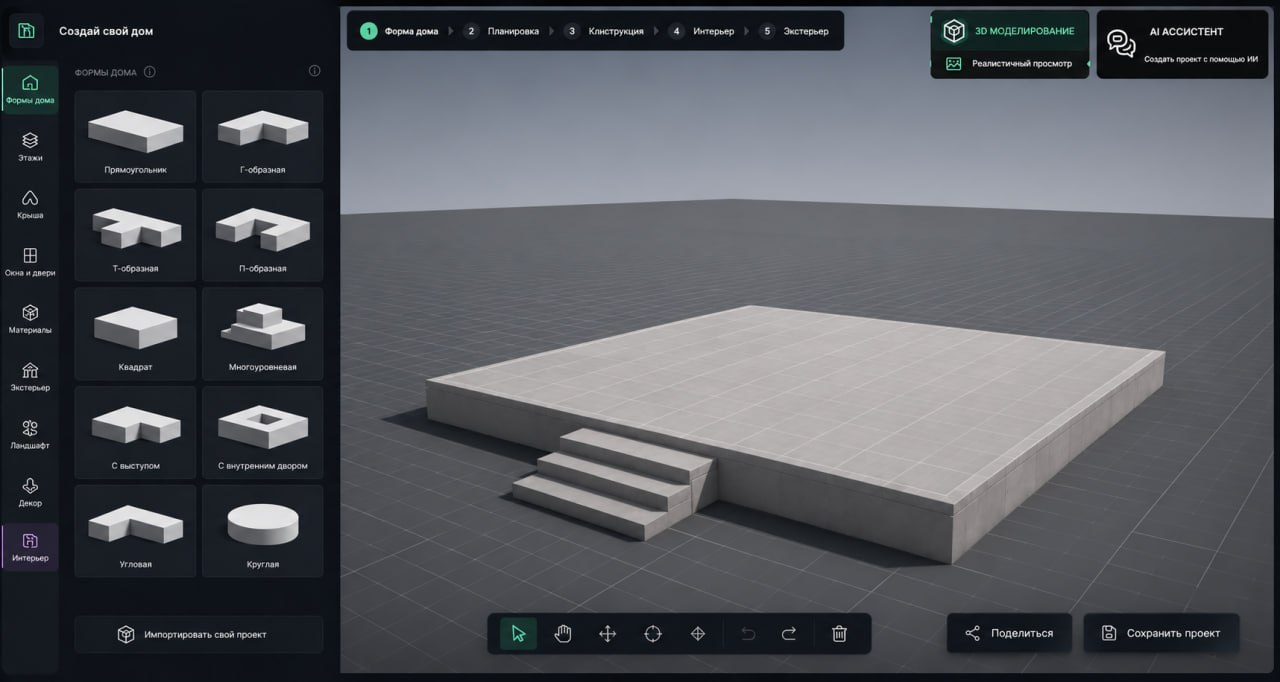Open the Экстерьер sidebar section
Screen dimensions: 1280x682
[x=30, y=377]
